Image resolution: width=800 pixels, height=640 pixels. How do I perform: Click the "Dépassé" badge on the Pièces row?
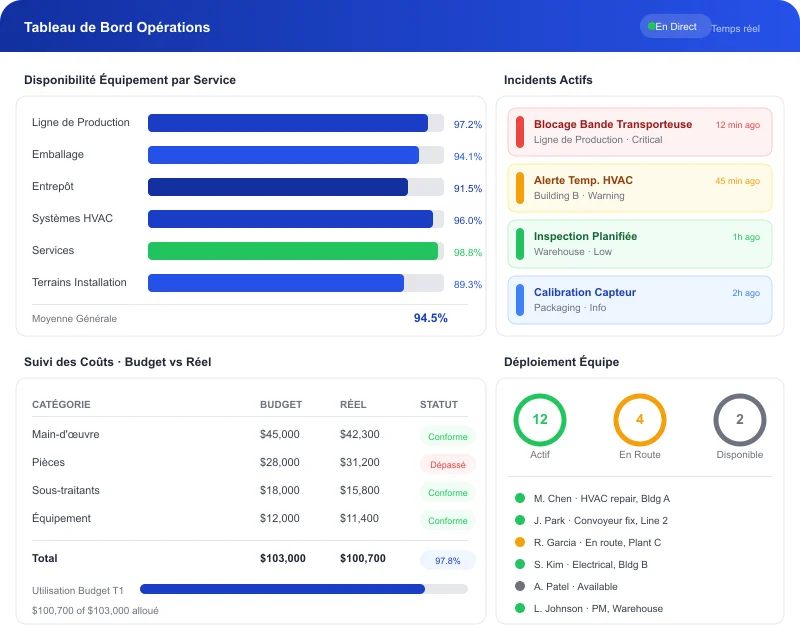click(x=447, y=464)
